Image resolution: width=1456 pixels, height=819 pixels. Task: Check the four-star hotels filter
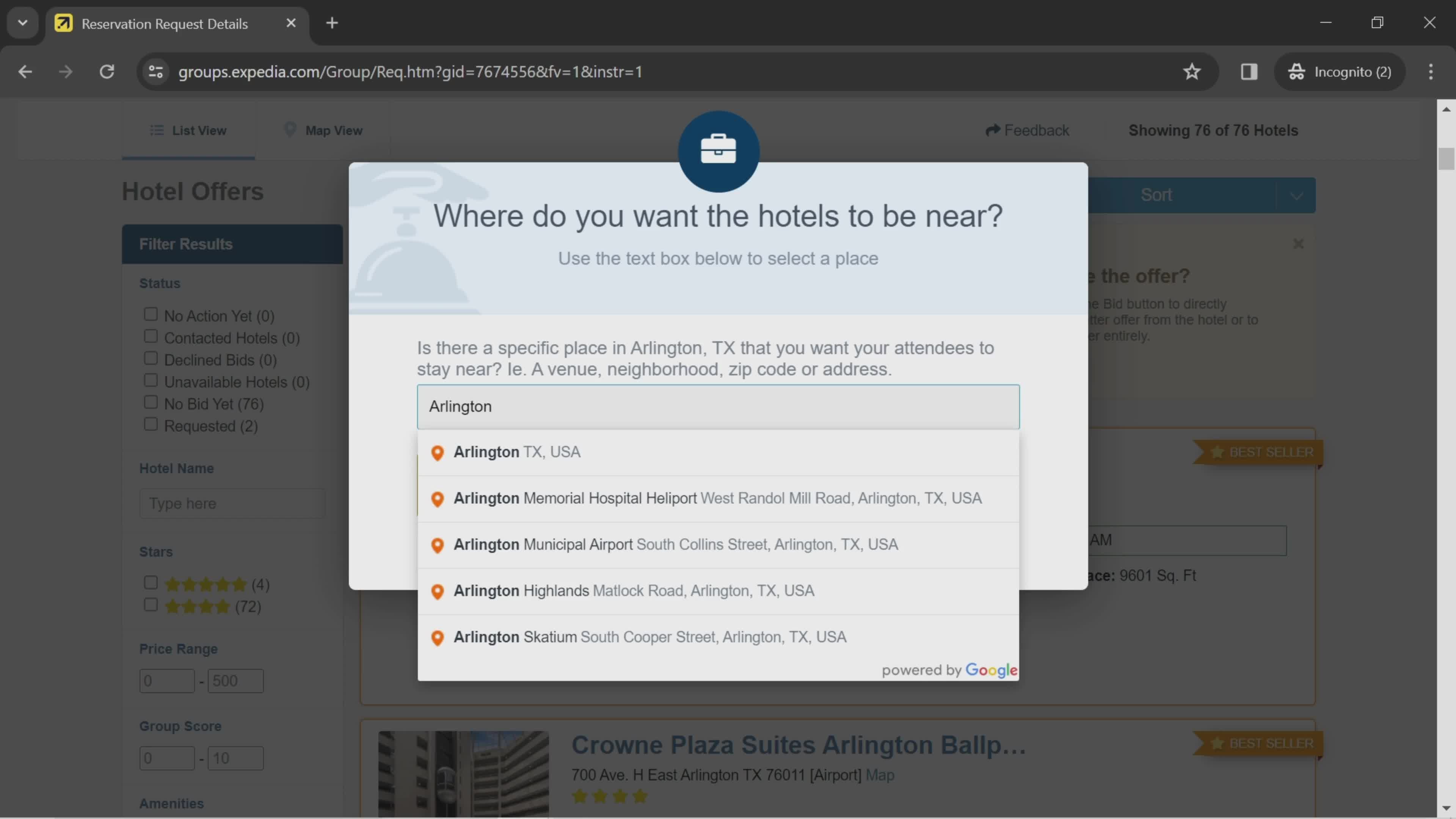(151, 604)
